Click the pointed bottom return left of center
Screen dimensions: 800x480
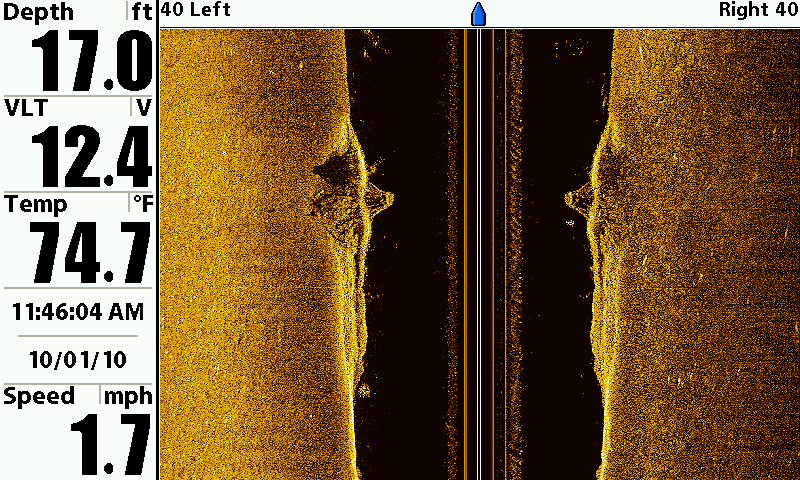379,199
